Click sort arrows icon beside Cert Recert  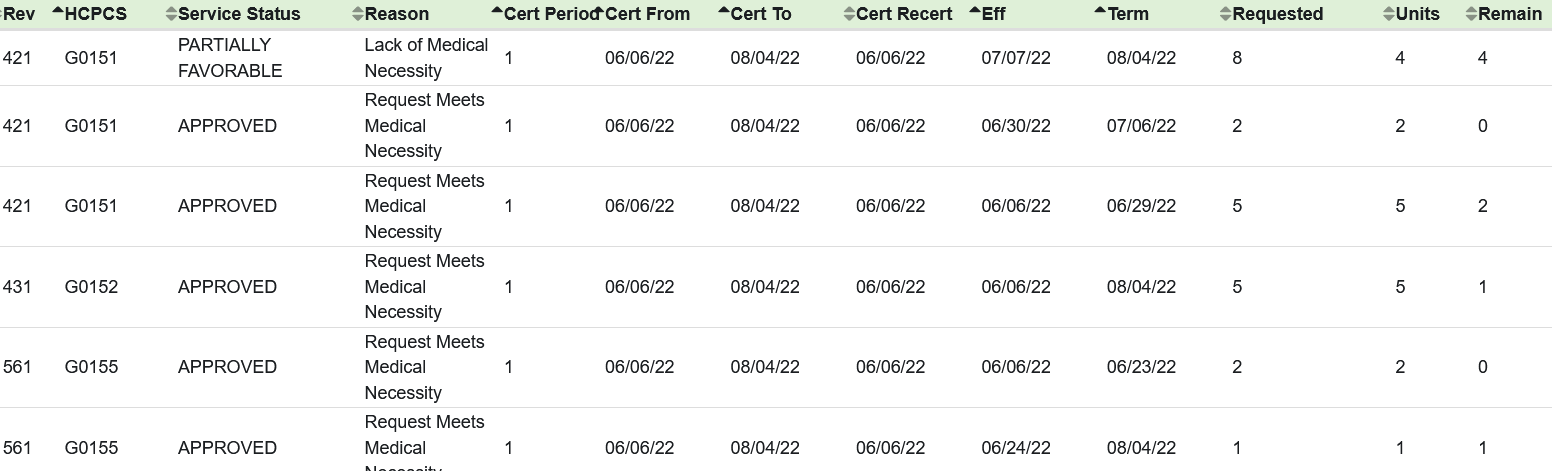click(x=849, y=14)
